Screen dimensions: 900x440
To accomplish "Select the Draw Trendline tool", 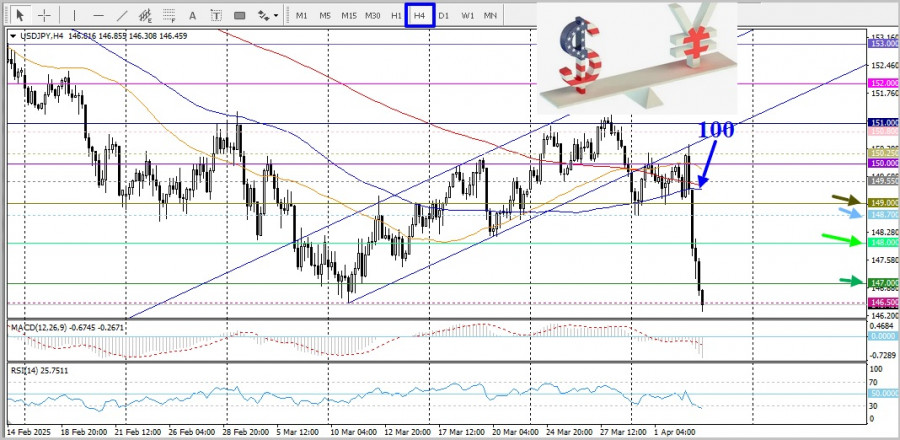I will 122,15.
